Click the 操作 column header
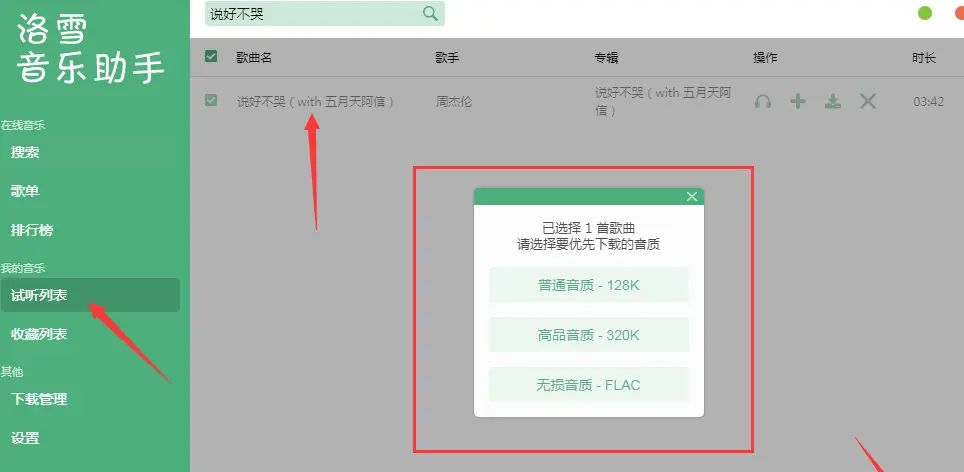 (x=765, y=57)
